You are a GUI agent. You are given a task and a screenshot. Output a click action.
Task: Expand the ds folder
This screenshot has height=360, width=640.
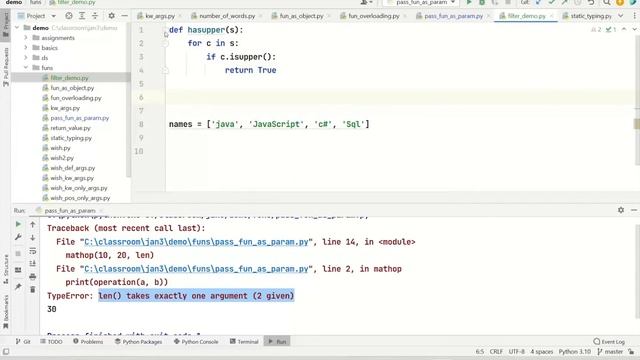coord(26,58)
